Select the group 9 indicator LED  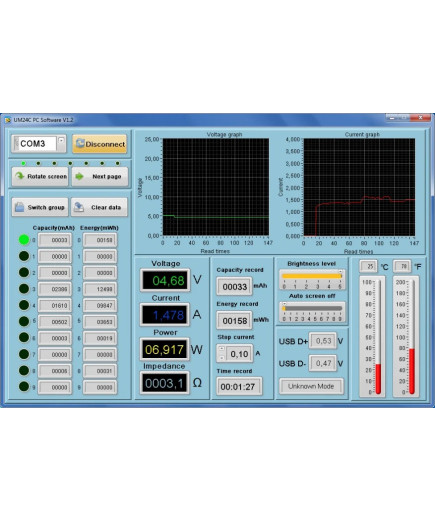(24, 387)
